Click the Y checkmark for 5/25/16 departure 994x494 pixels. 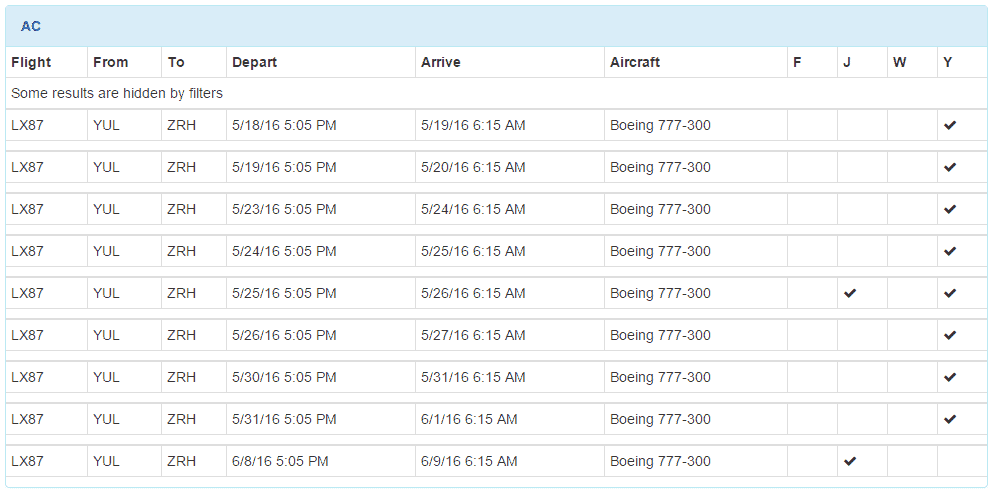pos(950,294)
